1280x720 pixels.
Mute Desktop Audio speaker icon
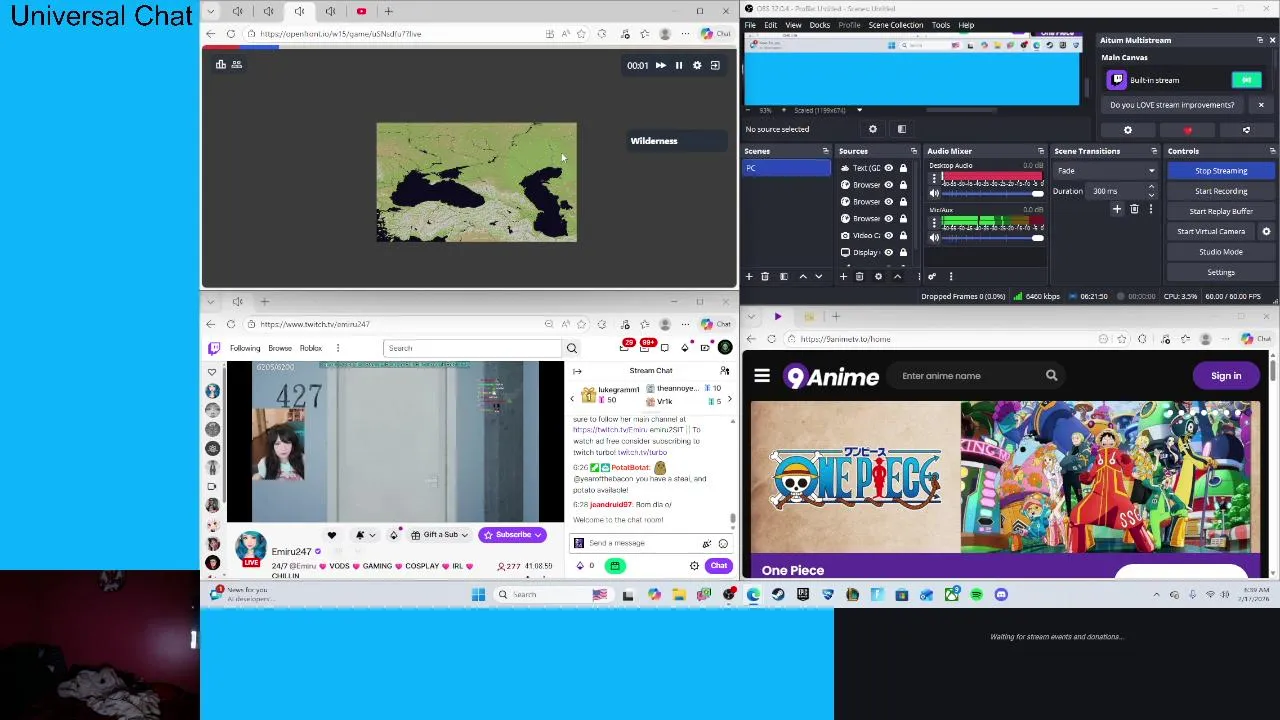(934, 193)
